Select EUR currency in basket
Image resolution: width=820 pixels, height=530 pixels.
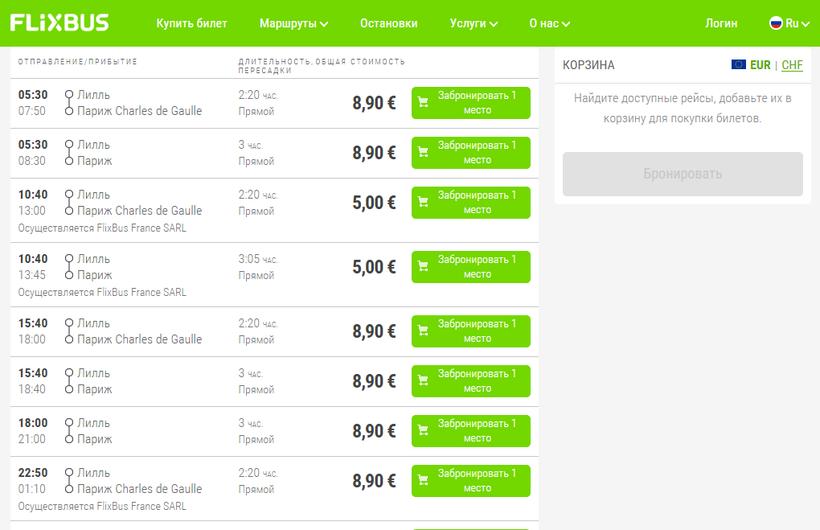pos(760,65)
